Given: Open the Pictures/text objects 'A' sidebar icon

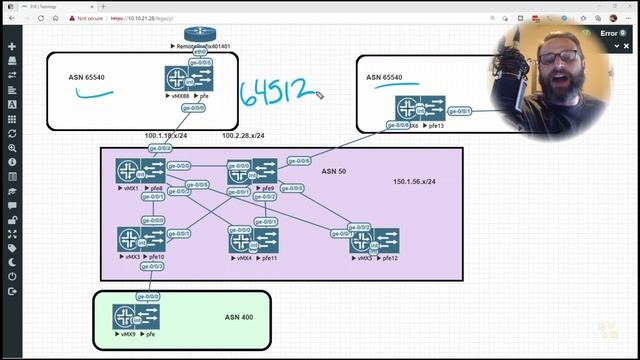Looking at the screenshot, I should point(12,104).
